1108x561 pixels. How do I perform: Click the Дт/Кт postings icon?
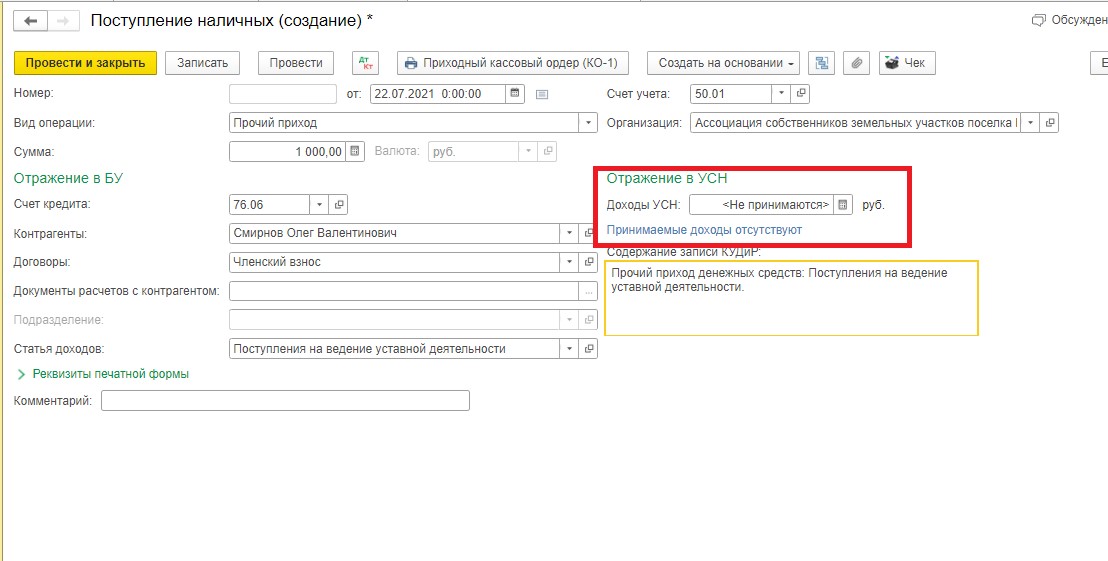tap(365, 63)
